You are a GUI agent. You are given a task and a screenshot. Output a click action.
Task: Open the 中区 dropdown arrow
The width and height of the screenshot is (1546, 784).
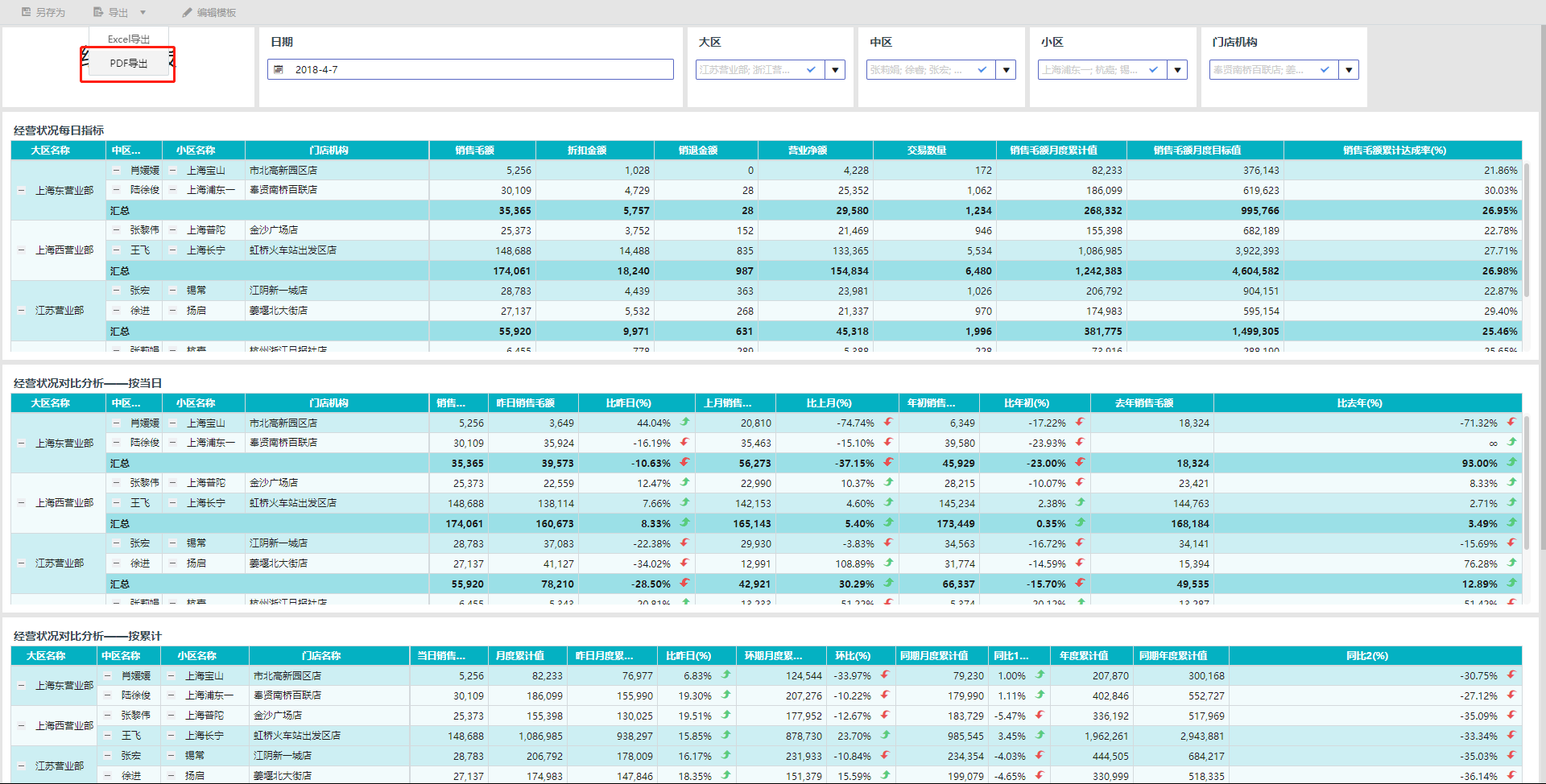pos(1006,70)
